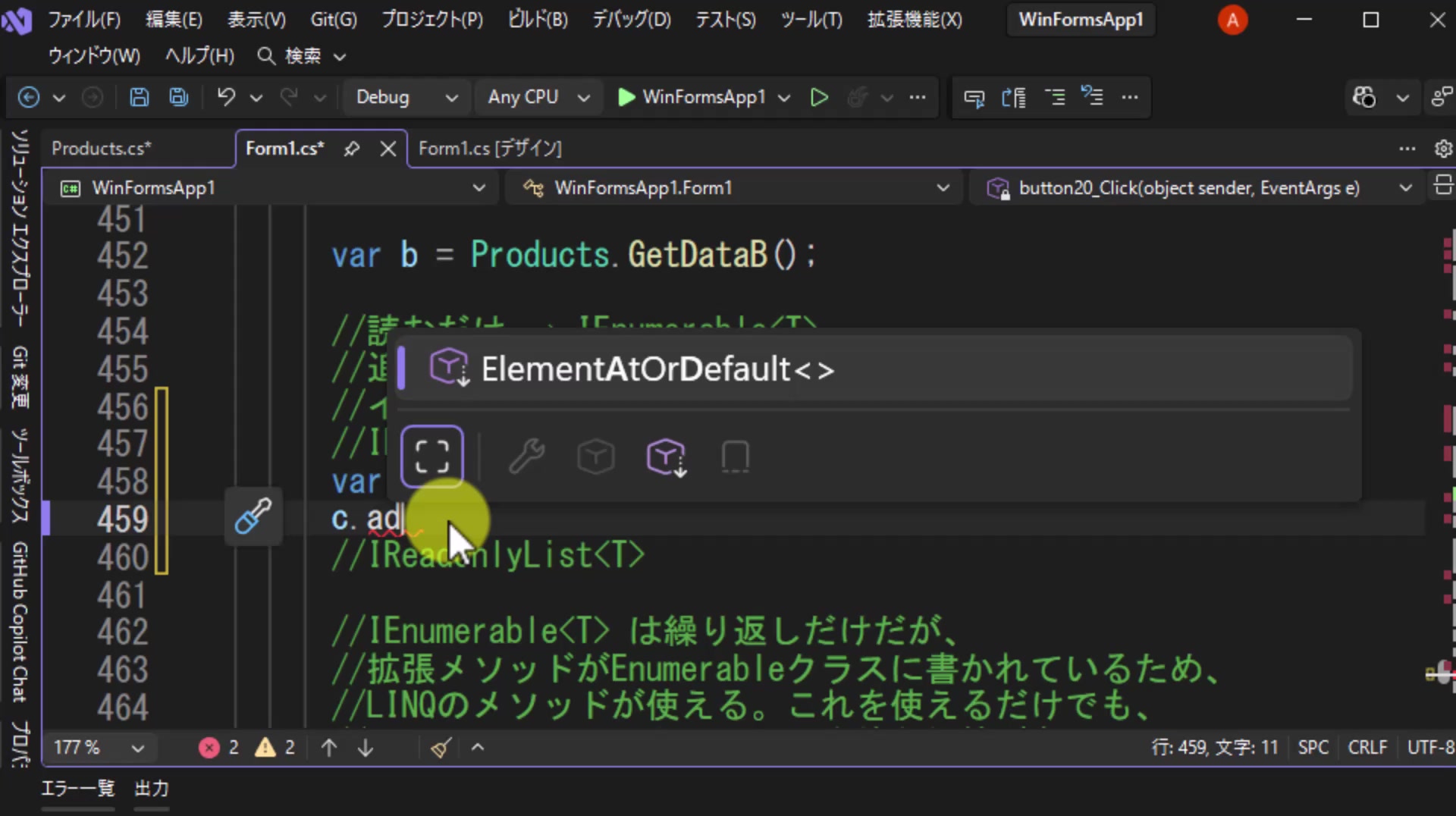Expand the WinFormsApp1.Form1 type dropdown
The height and width of the screenshot is (816, 1456).
click(x=734, y=187)
